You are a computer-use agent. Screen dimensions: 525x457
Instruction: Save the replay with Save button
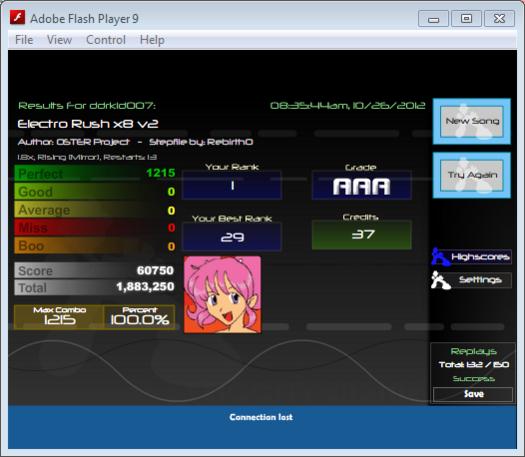point(473,394)
